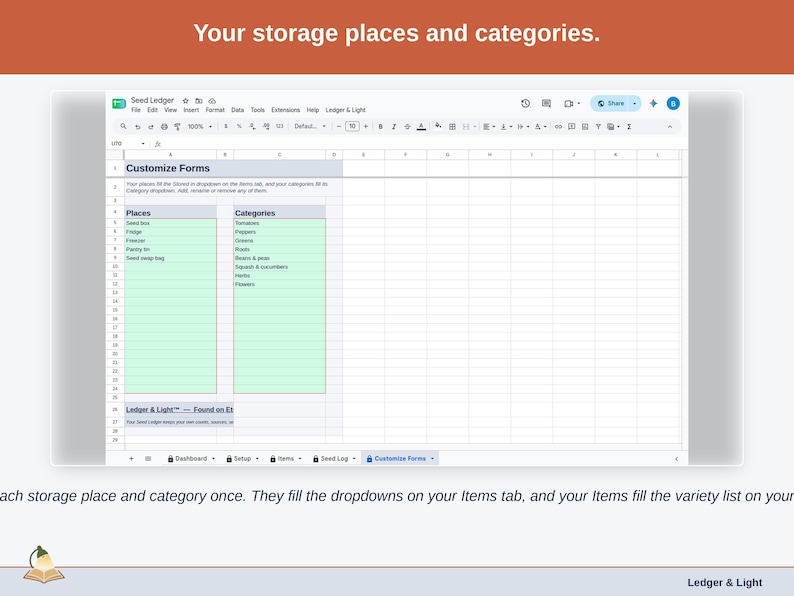Start a Meet call camera icon
The height and width of the screenshot is (596, 794).
(x=569, y=103)
